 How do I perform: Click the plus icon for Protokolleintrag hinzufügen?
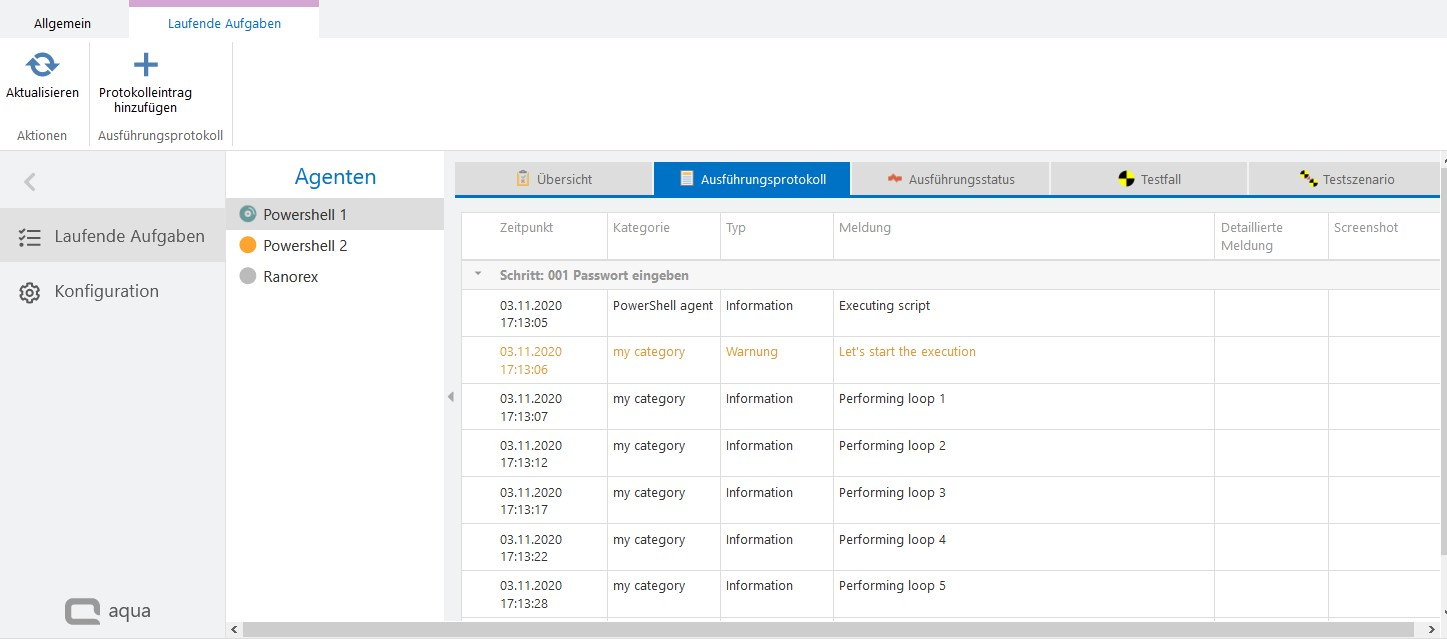[x=145, y=66]
